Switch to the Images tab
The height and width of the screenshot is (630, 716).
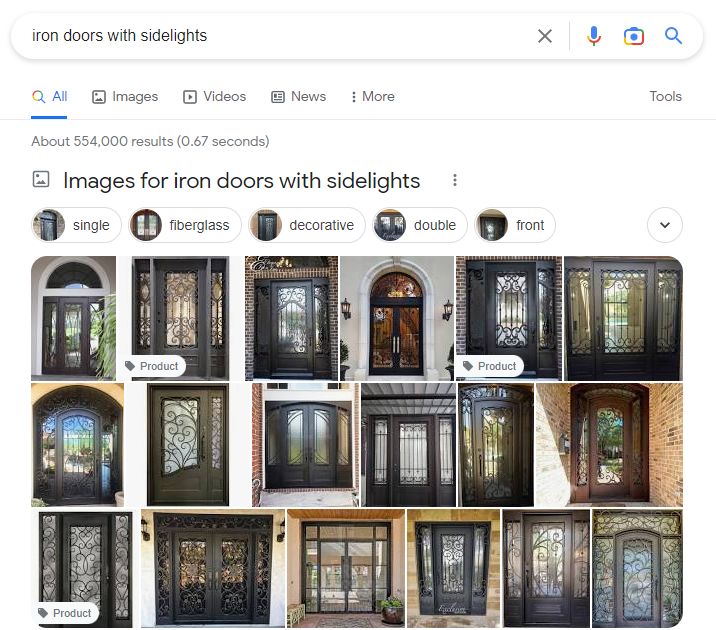click(x=125, y=97)
